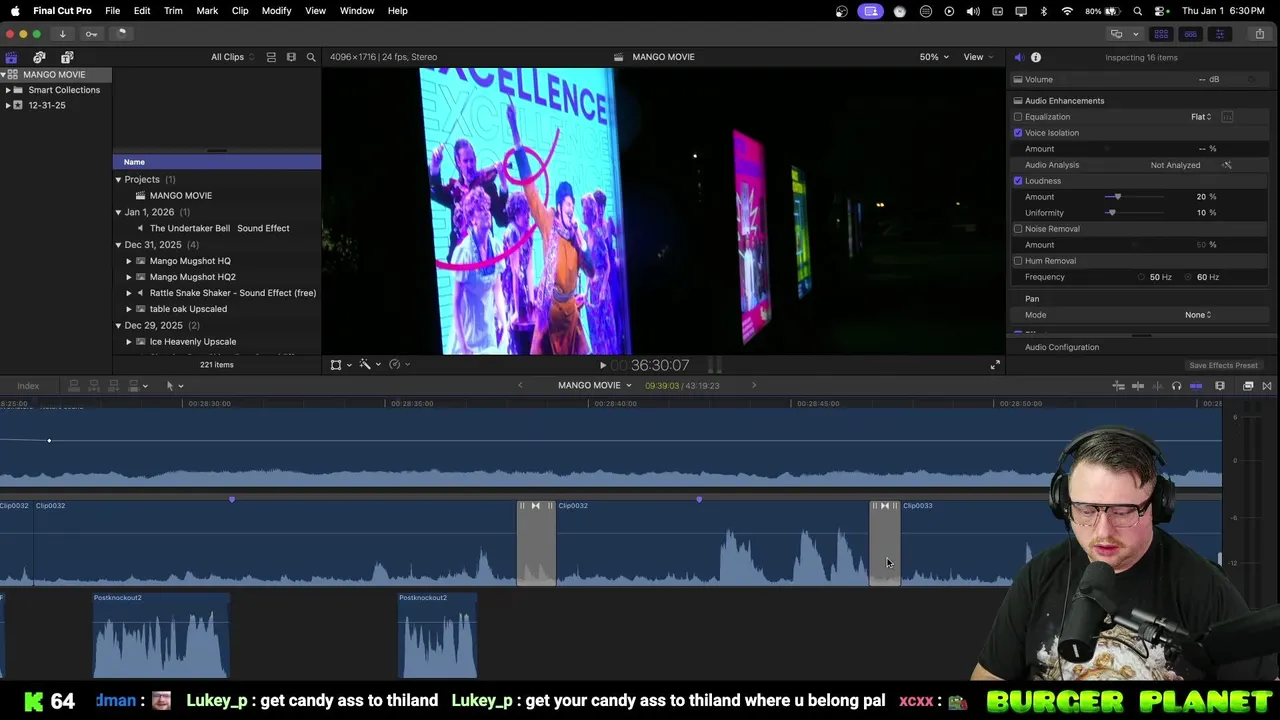The width and height of the screenshot is (1280, 720).
Task: Expand the 12-31-25 event
Action: pyautogui.click(x=8, y=105)
